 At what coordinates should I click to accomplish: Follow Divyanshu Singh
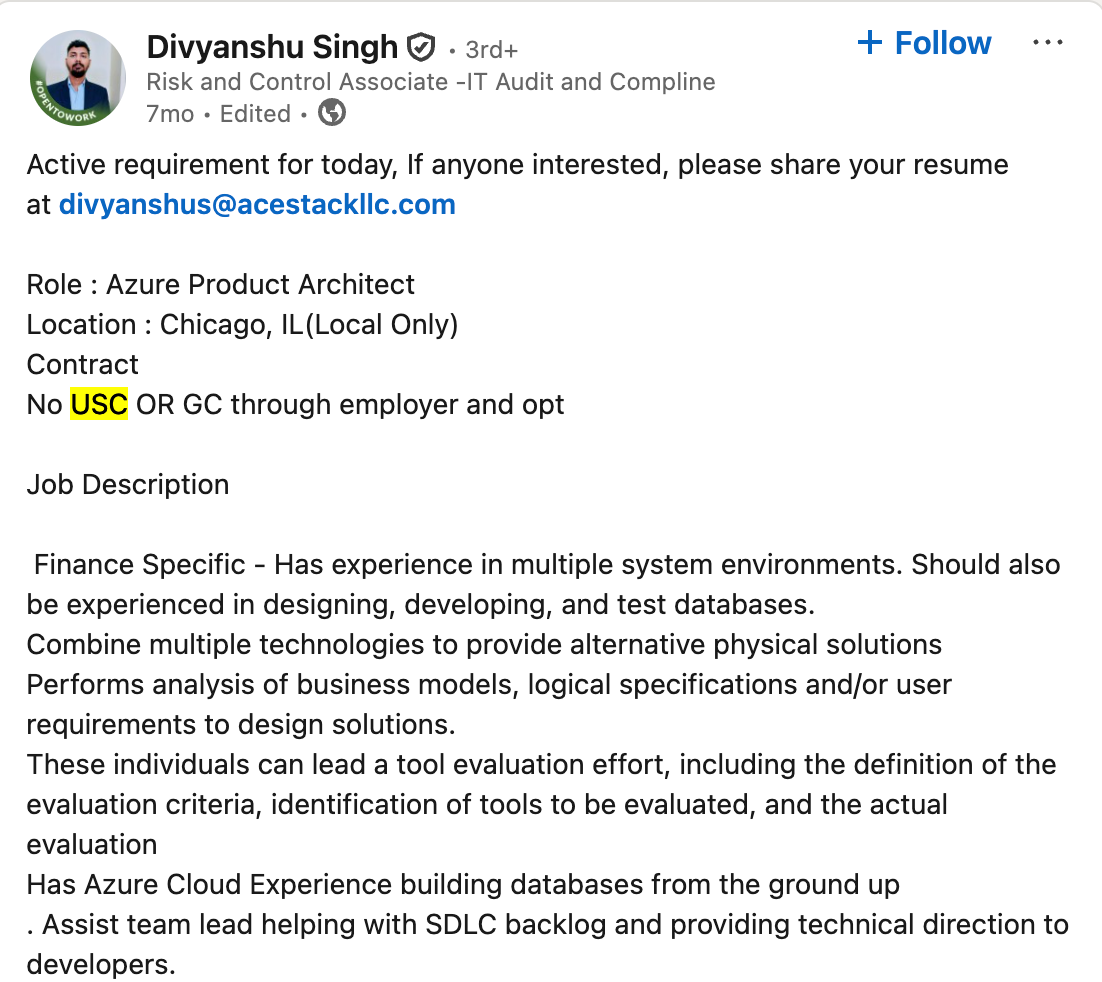click(x=924, y=43)
